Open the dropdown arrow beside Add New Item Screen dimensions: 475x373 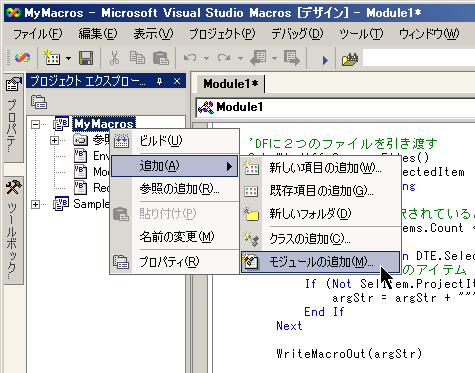68,59
